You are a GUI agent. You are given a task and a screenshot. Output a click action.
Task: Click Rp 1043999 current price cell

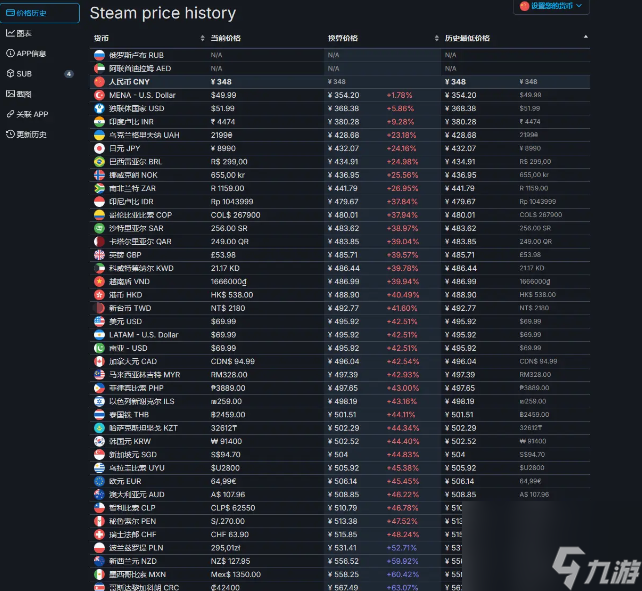[x=232, y=202]
